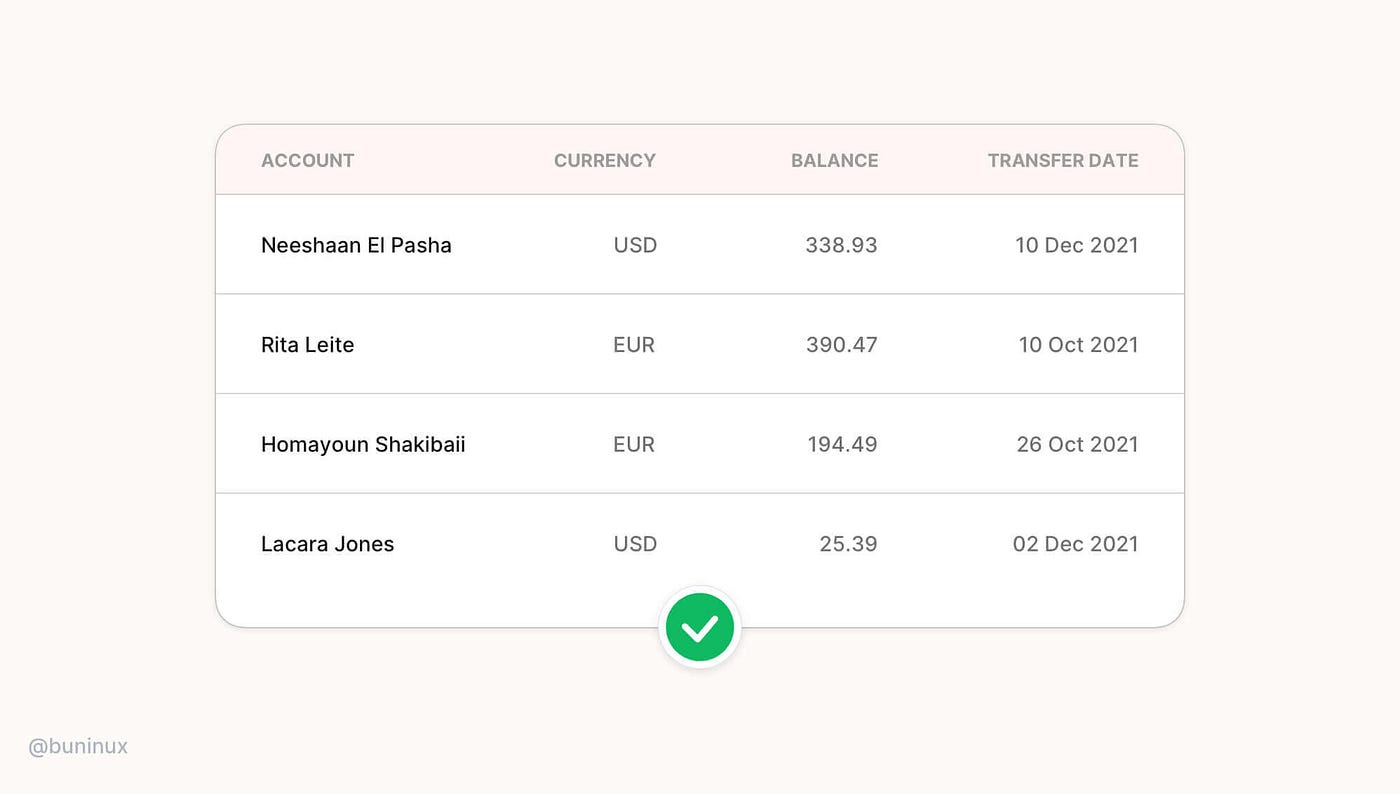Open the @buninux handle

click(x=78, y=746)
